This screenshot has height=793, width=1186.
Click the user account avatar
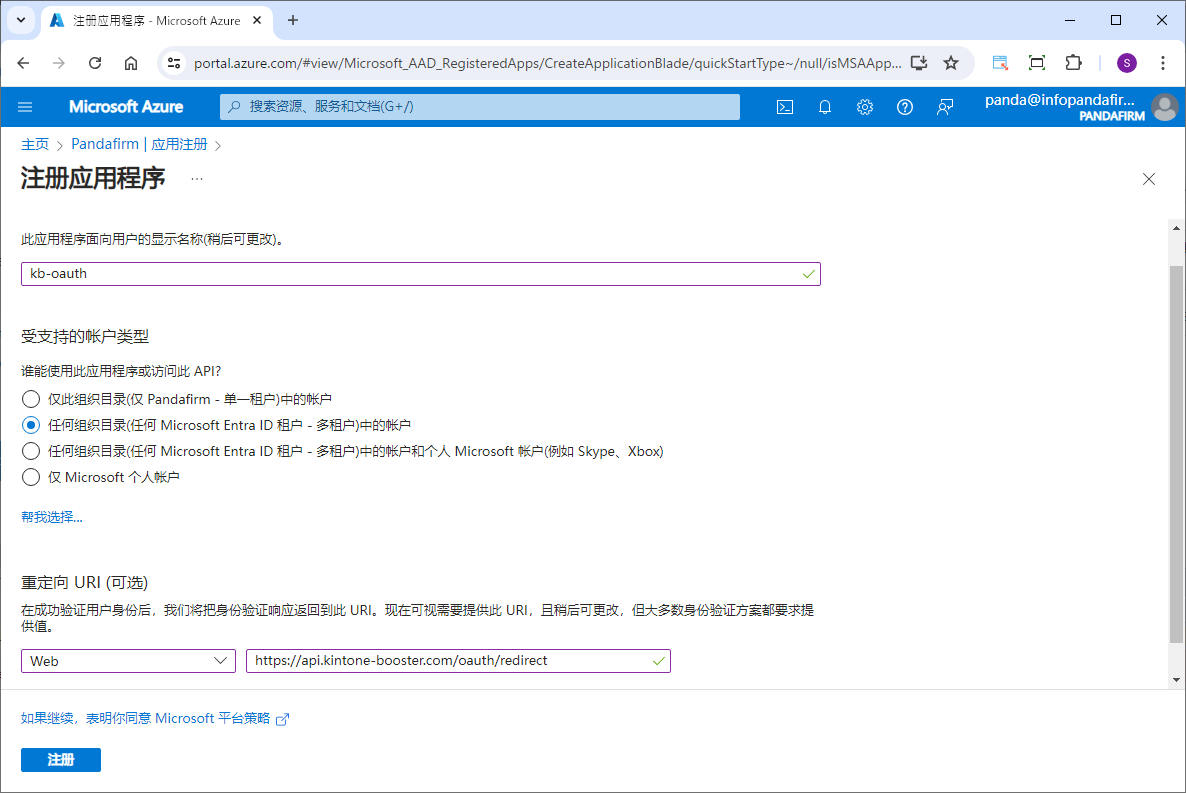point(1164,107)
